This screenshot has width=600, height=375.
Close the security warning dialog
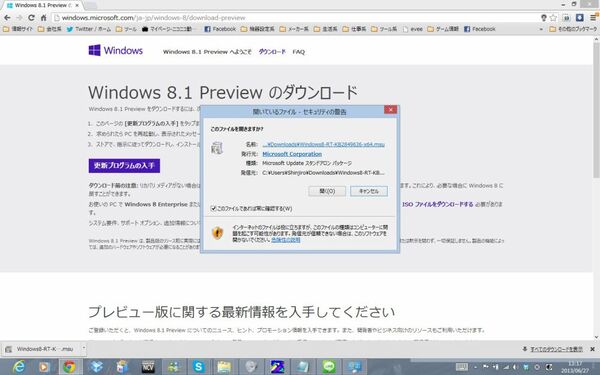click(390, 110)
